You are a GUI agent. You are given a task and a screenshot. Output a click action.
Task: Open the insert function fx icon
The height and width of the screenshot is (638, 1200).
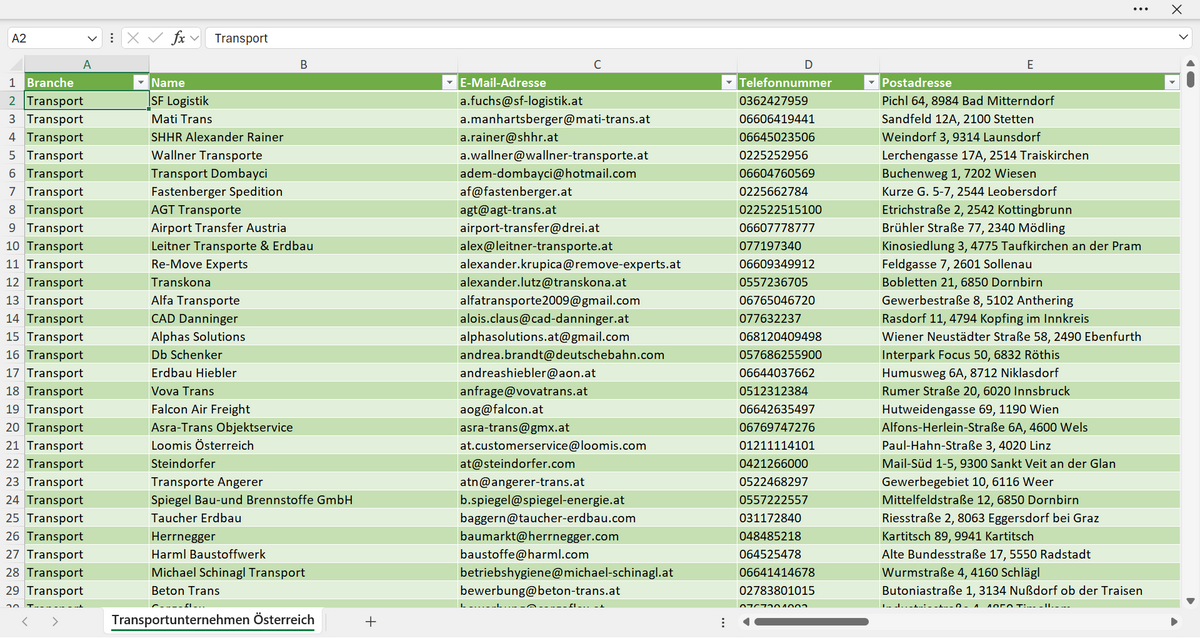[180, 38]
